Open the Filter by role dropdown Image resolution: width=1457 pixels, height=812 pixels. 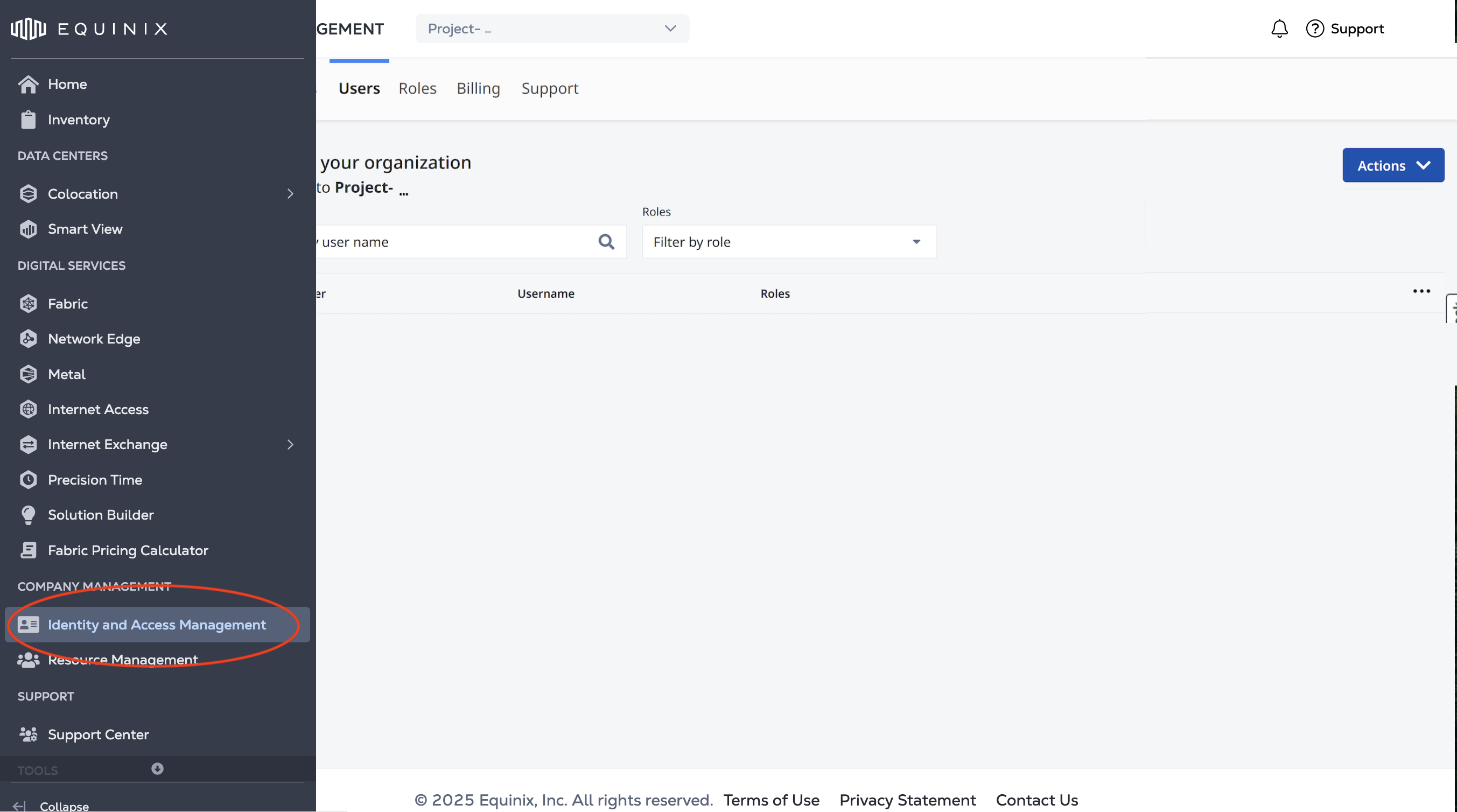(789, 242)
